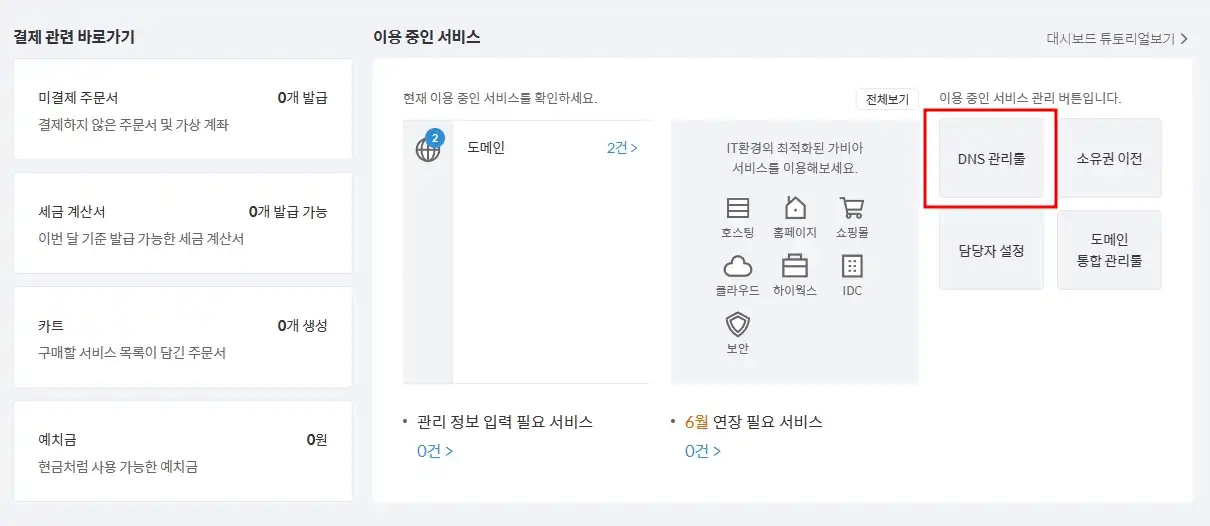1210x526 pixels.
Task: Open the 예치금 deposit card
Action: pyautogui.click(x=183, y=451)
